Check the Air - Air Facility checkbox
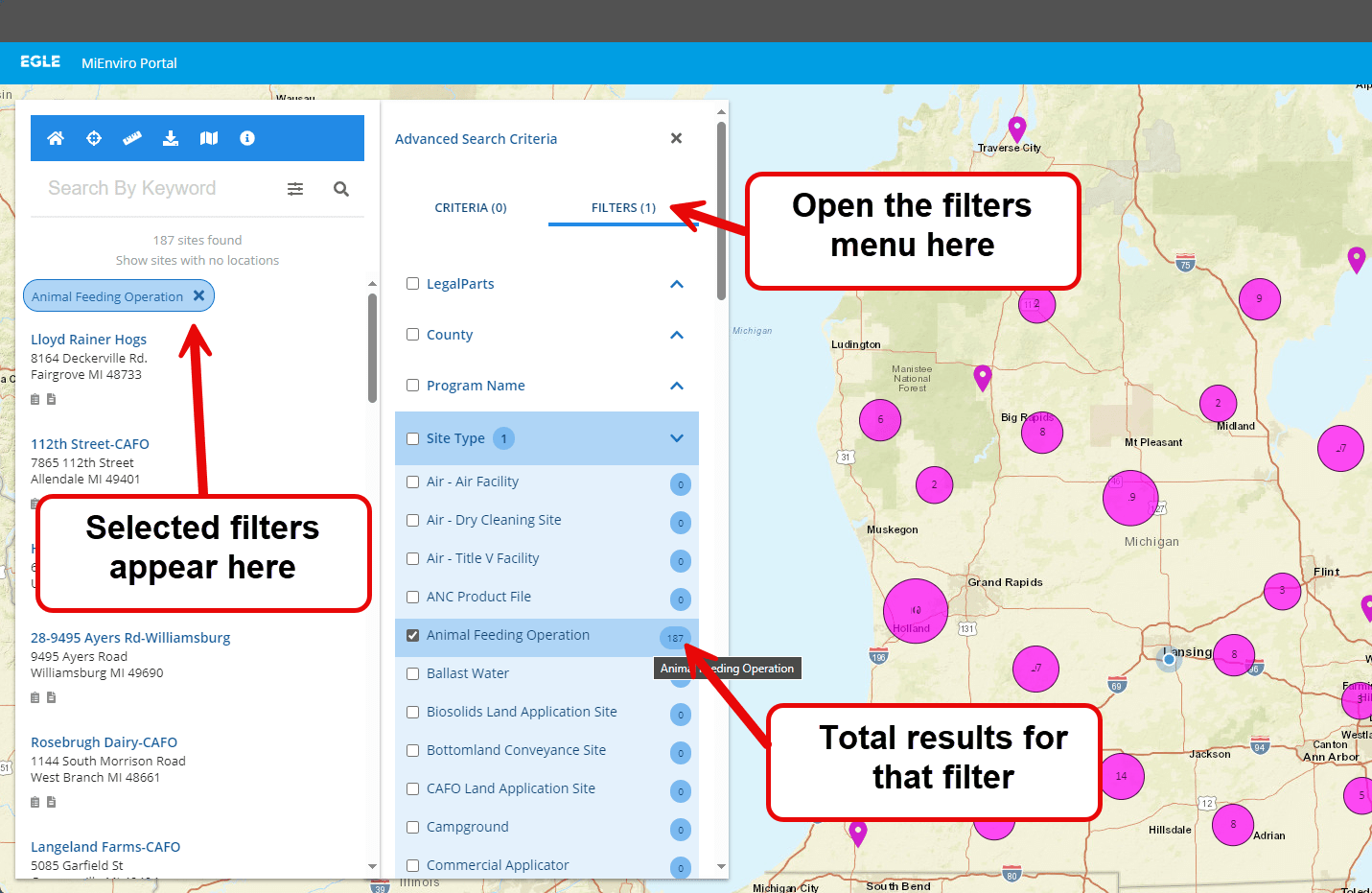1372x893 pixels. 413,482
